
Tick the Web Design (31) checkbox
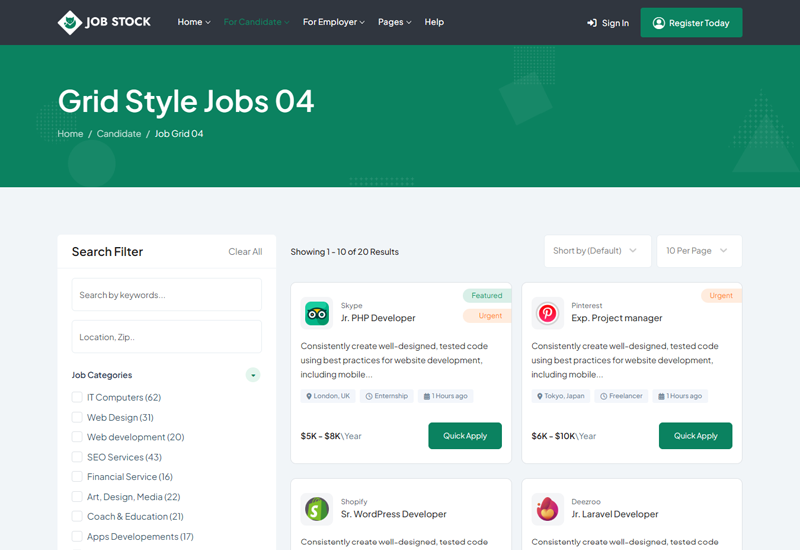coord(77,417)
